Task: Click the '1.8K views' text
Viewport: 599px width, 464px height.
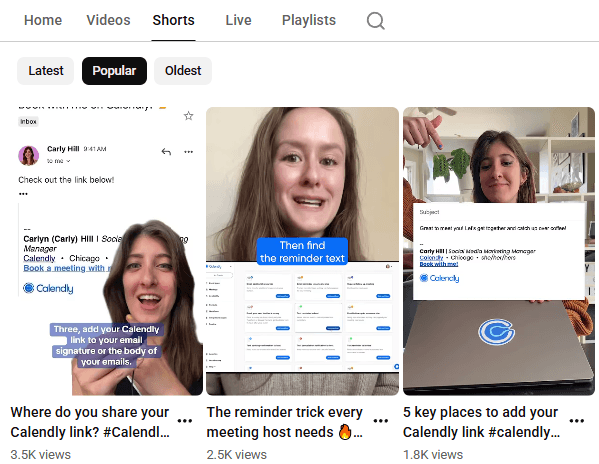Action: coord(433,454)
